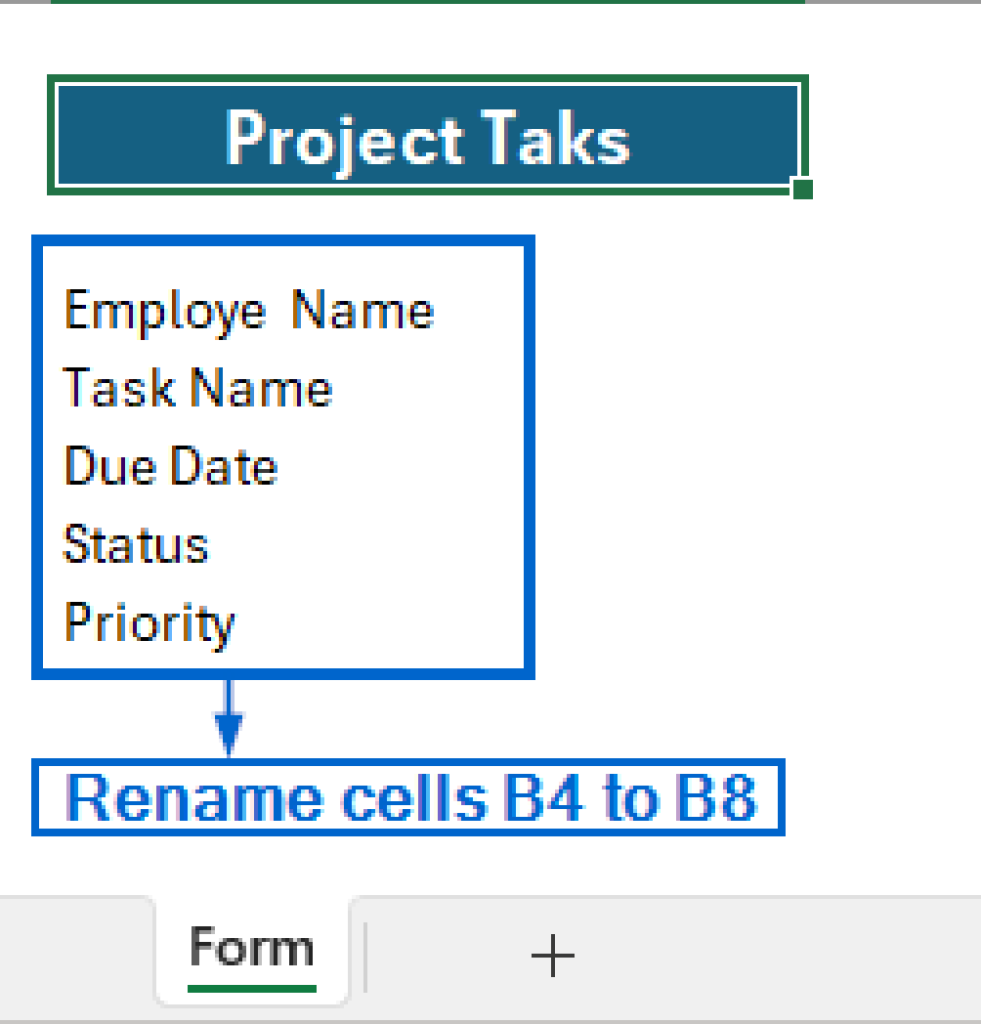Select the Project Taks title box
This screenshot has width=981, height=1024.
427,137
